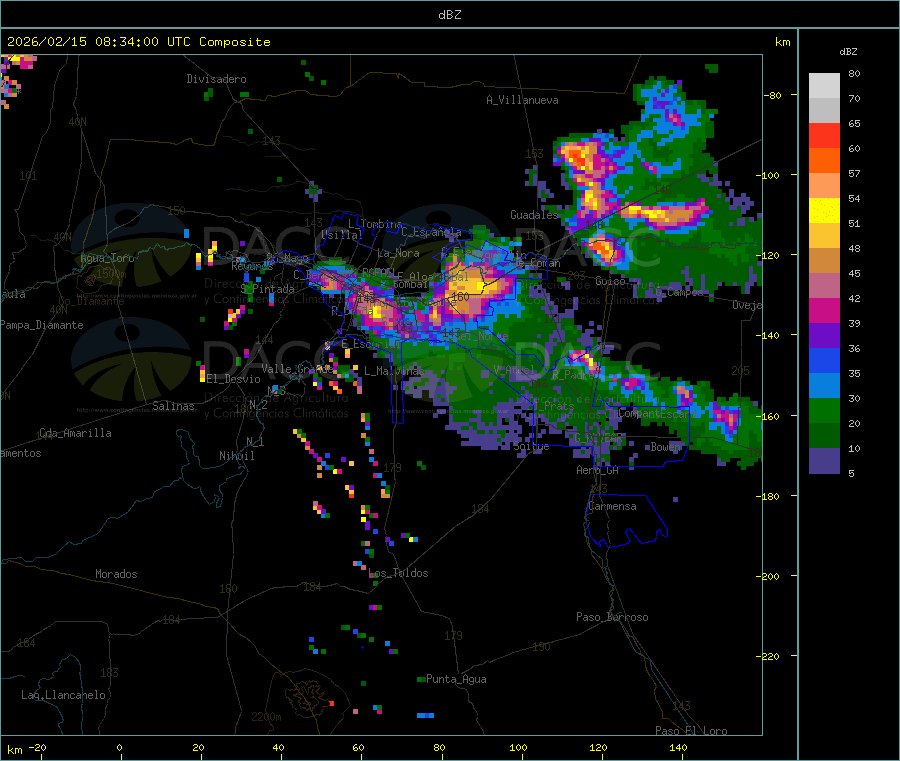
Task: Select the light gray 80 dBZ swatch
Action: [824, 85]
